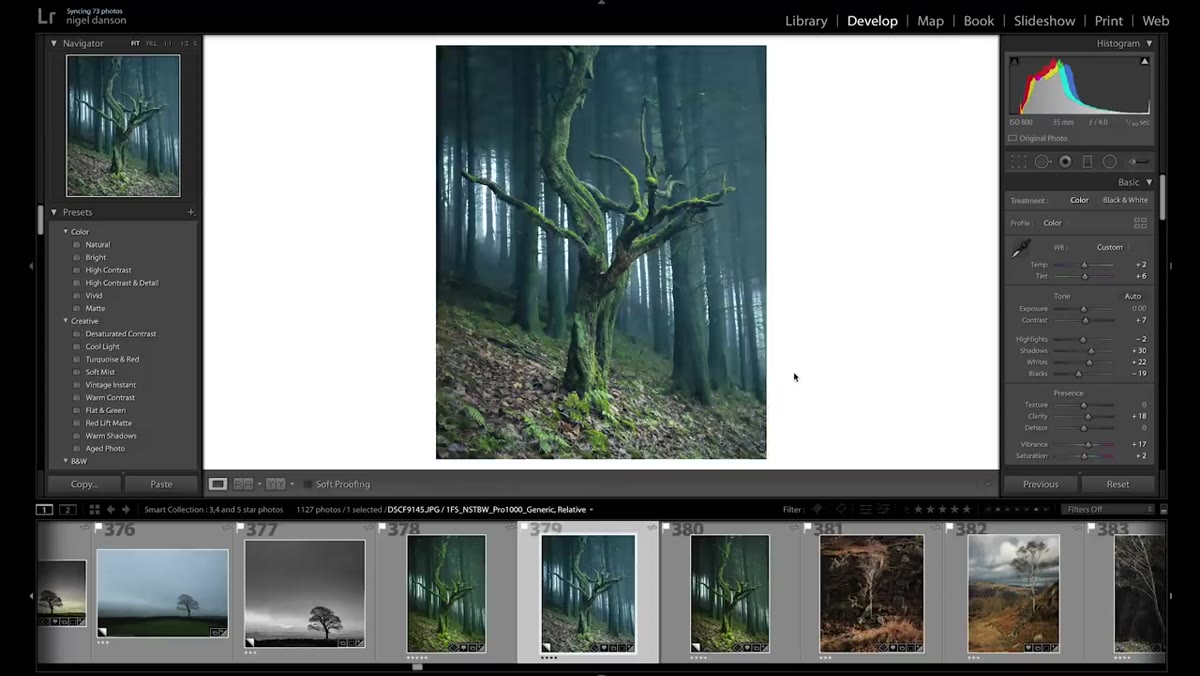Collapse the Color presets group
Screen dimensions: 1200x676
[66, 231]
